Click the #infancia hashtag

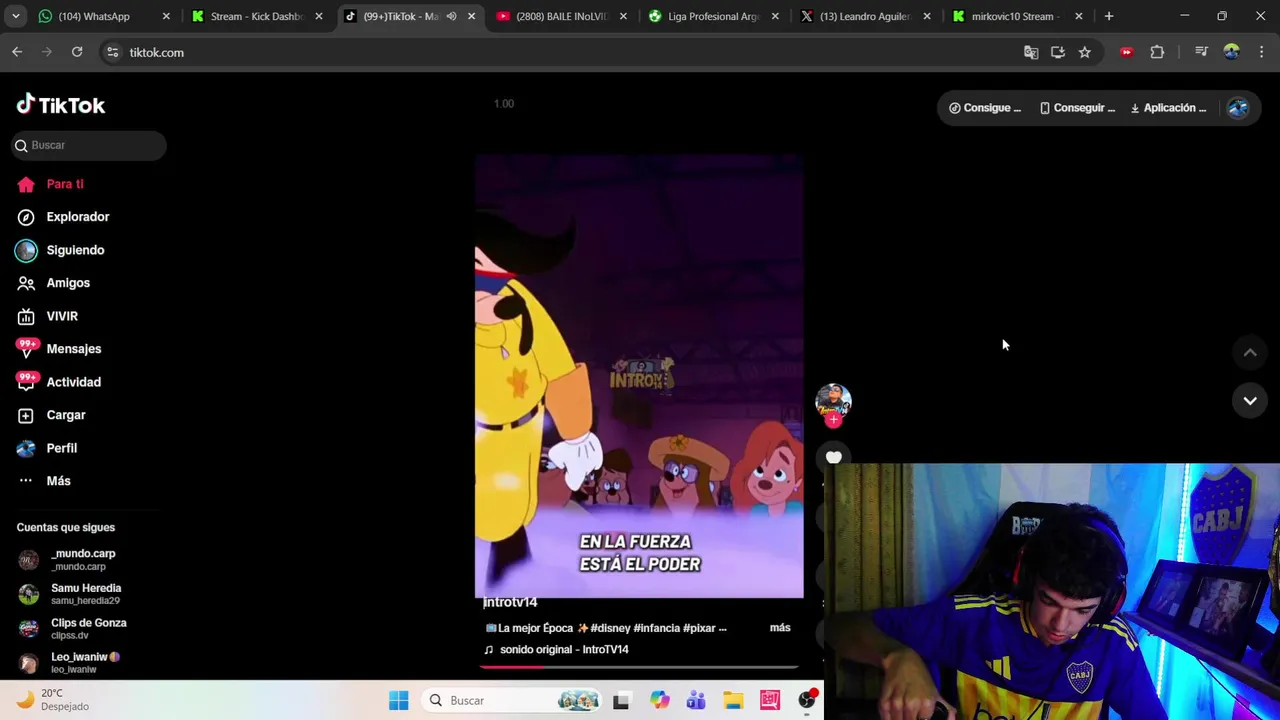tap(657, 628)
